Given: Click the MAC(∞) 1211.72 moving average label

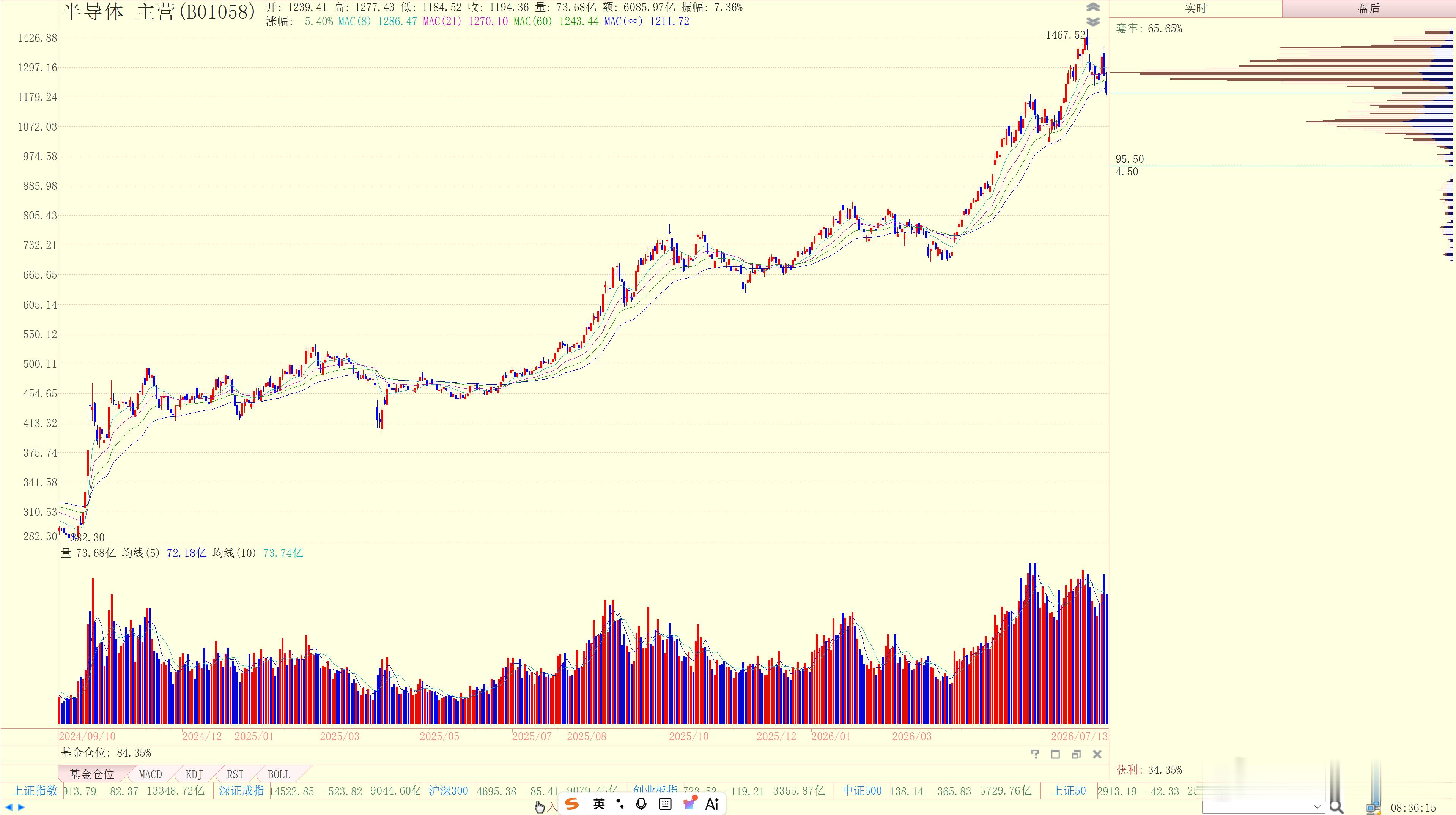Looking at the screenshot, I should pos(647,22).
